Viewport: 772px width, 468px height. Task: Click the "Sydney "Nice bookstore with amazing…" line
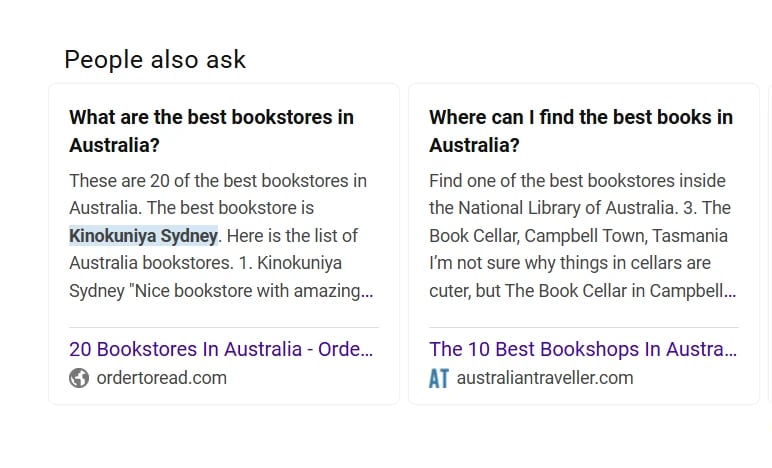[221, 292]
